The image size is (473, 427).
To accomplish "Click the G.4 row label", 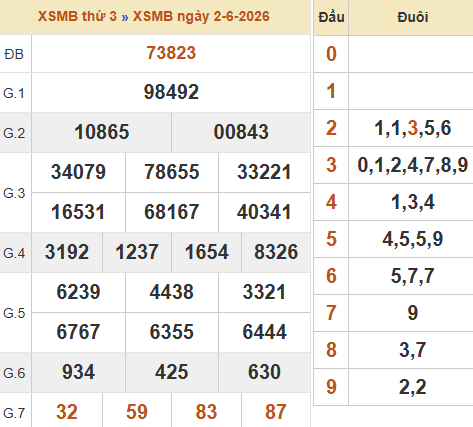I will coord(14,253).
